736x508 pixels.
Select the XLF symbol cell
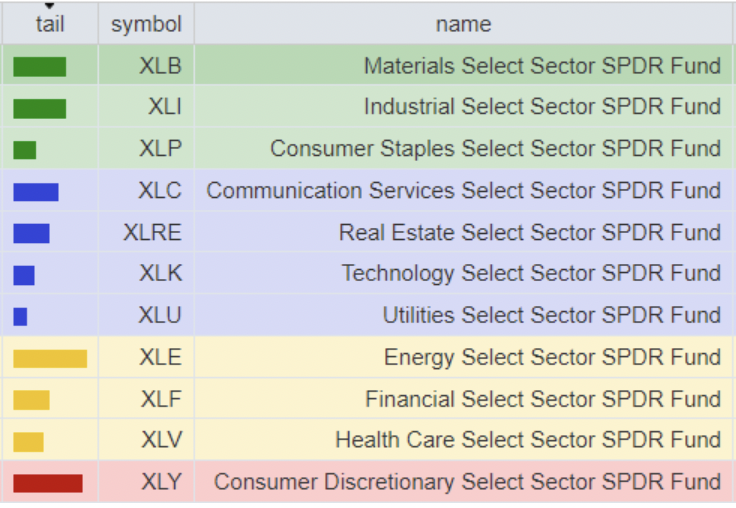(x=161, y=399)
